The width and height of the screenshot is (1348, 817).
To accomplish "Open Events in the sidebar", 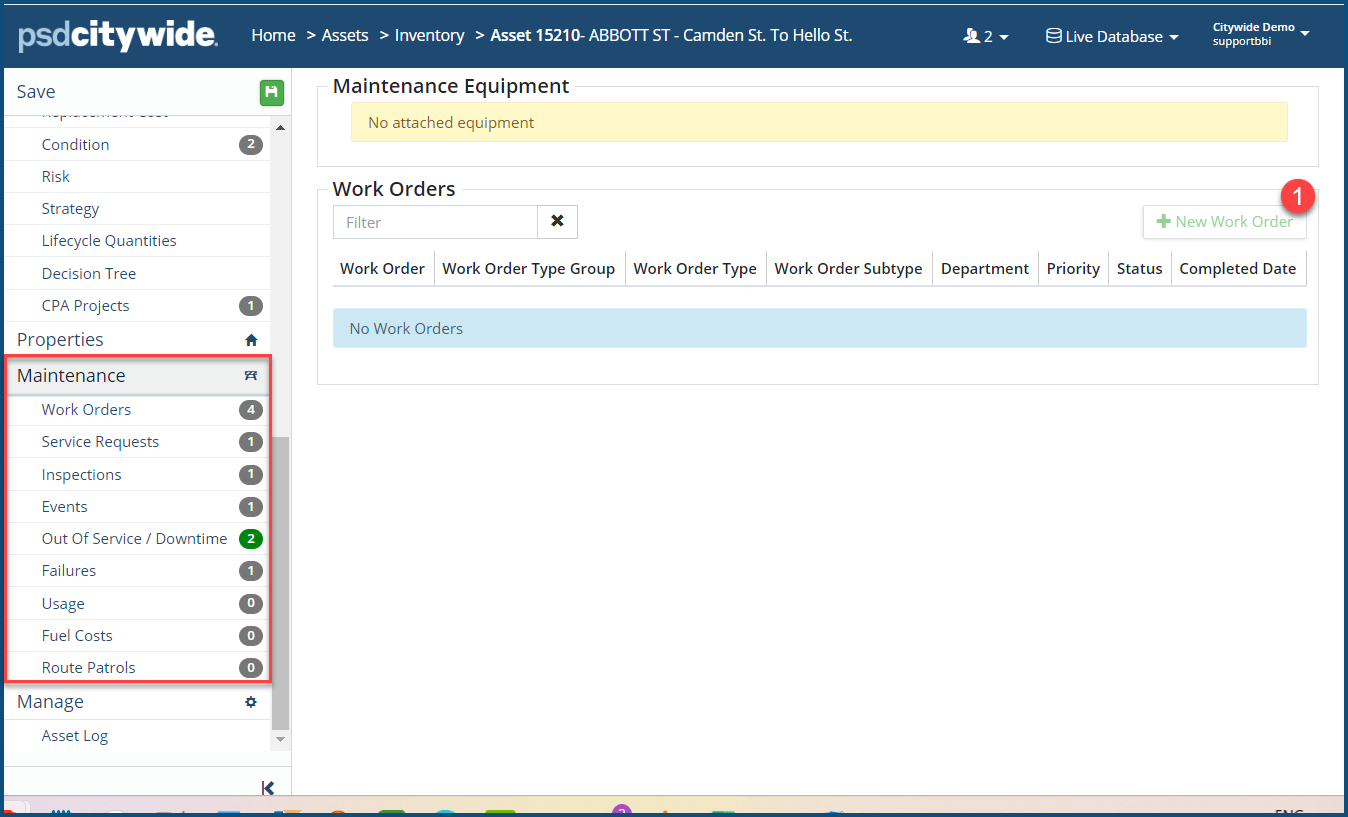I will pyautogui.click(x=138, y=506).
